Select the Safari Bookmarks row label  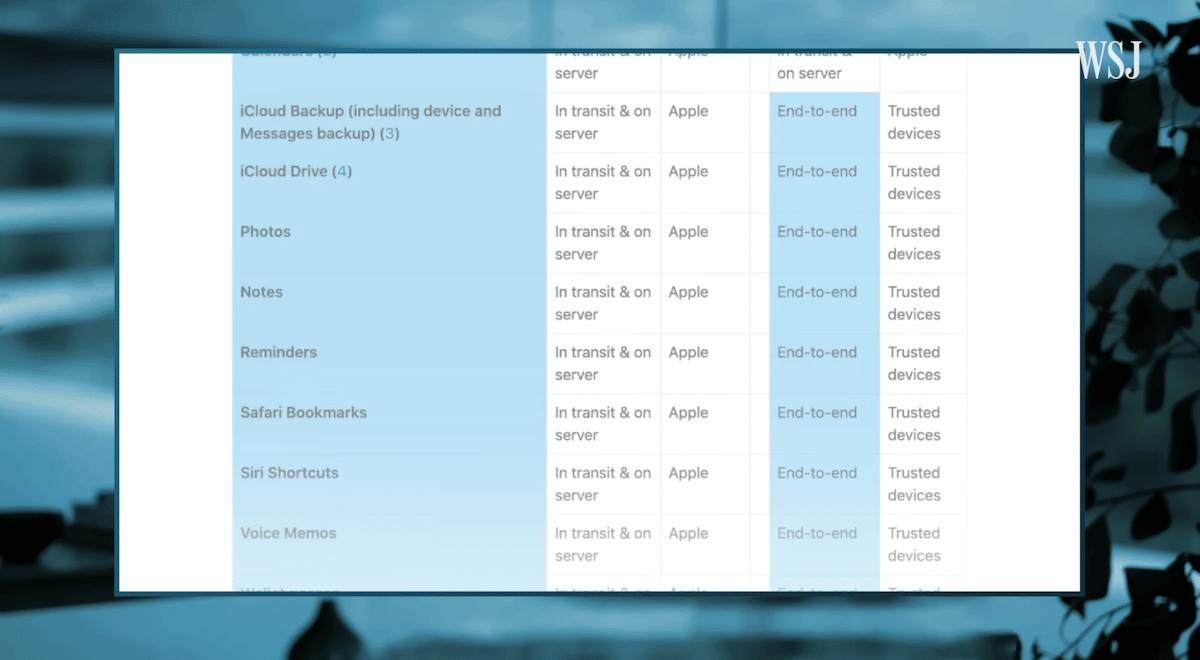304,412
